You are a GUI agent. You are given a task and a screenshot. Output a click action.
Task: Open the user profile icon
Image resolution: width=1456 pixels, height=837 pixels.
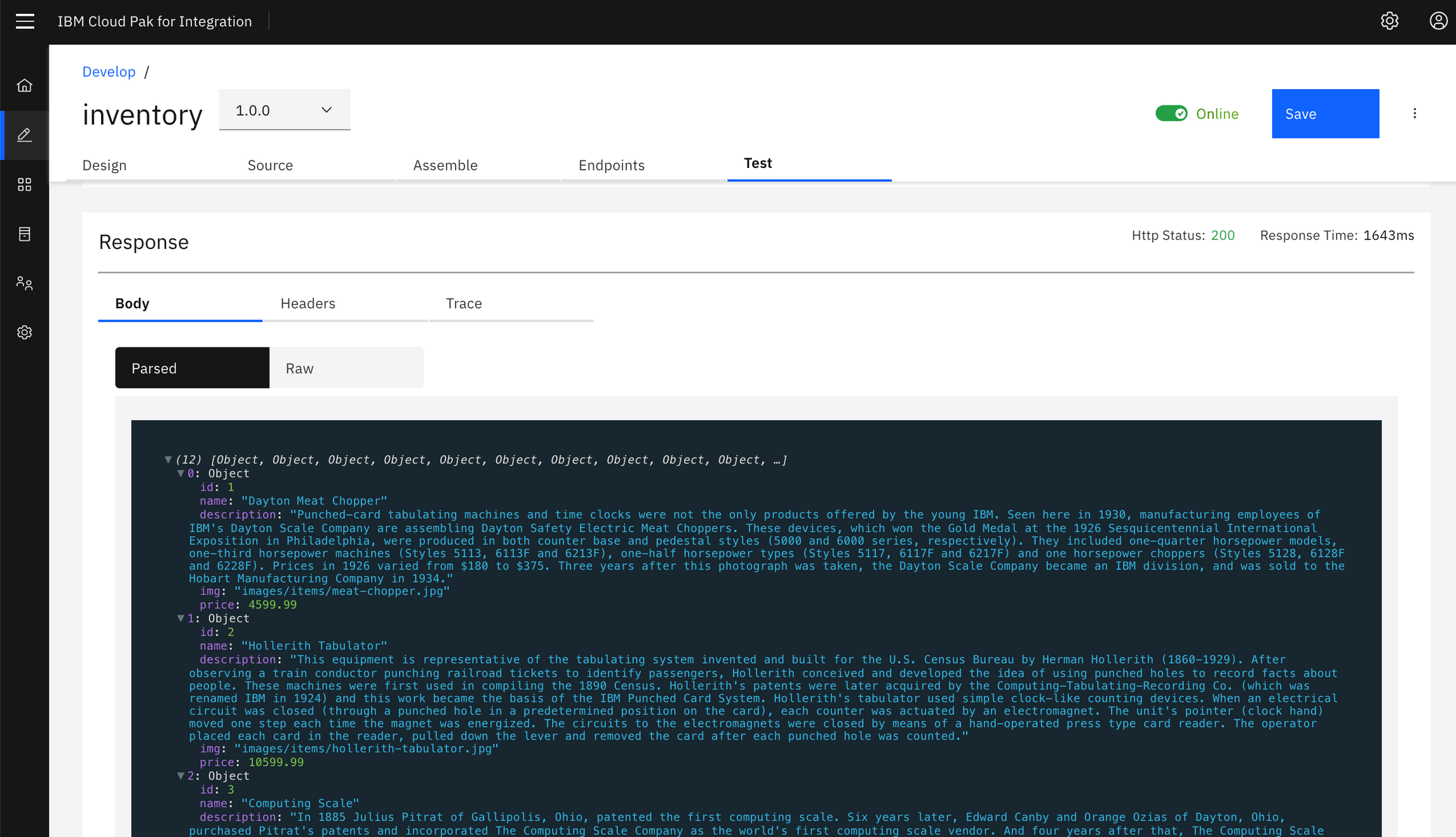(1438, 21)
